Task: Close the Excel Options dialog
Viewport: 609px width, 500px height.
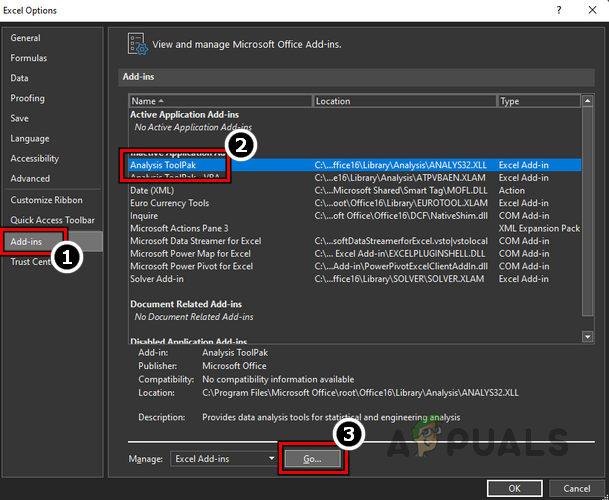Action: [592, 10]
